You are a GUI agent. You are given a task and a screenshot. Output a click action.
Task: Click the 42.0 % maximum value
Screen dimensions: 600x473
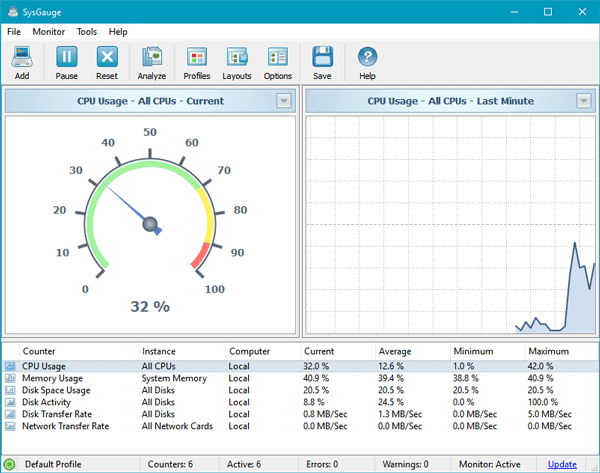coord(540,366)
